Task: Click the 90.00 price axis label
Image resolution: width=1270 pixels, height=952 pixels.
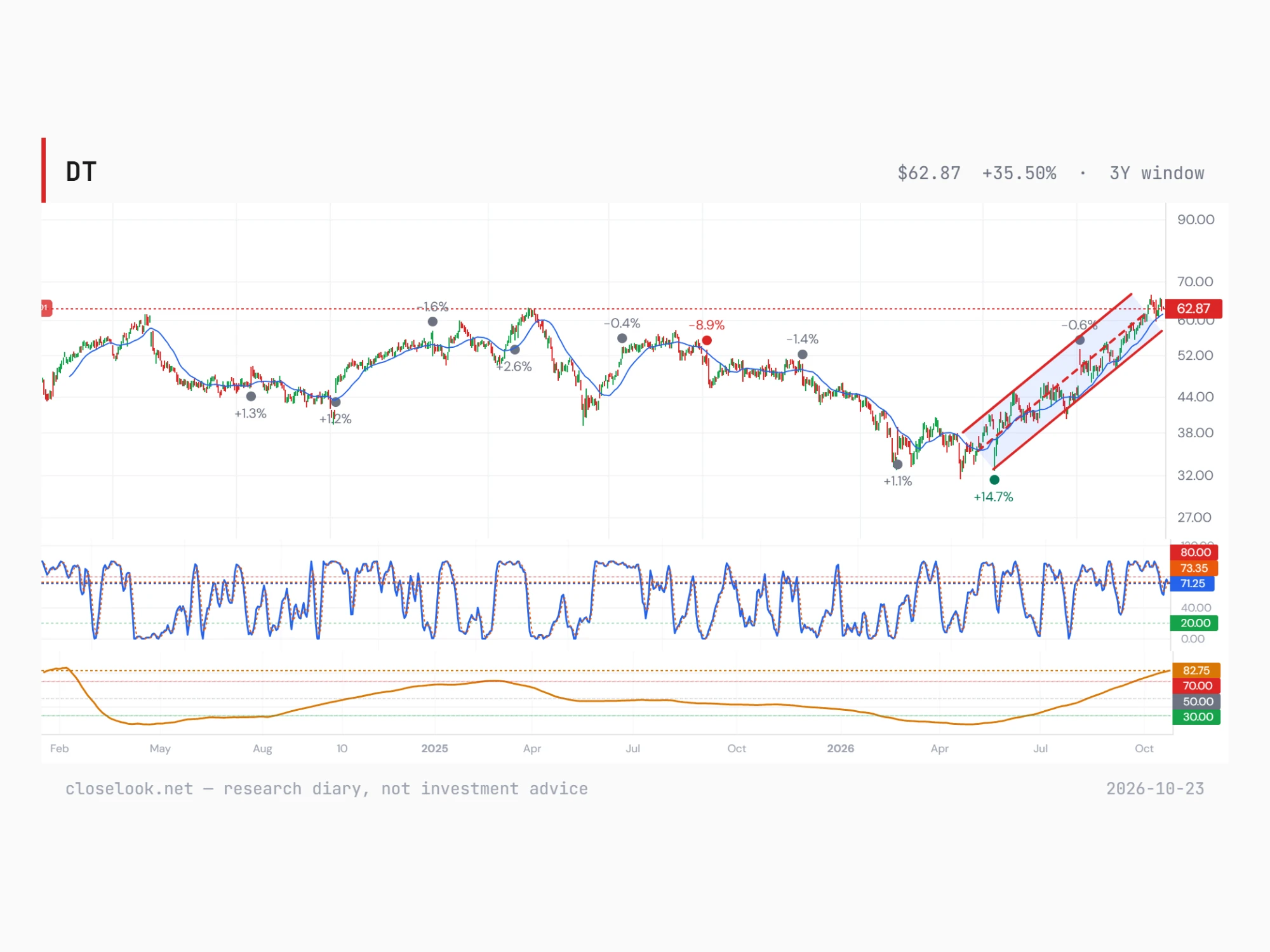Action: click(x=1196, y=220)
